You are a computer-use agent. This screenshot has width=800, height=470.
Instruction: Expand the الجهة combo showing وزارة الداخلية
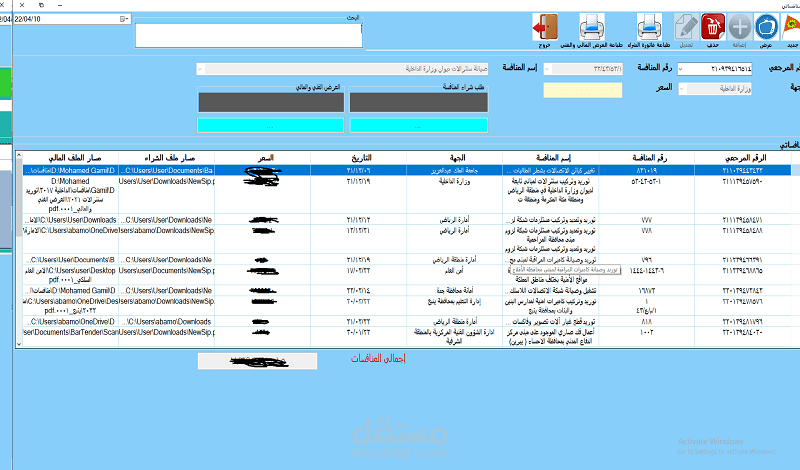(x=682, y=89)
